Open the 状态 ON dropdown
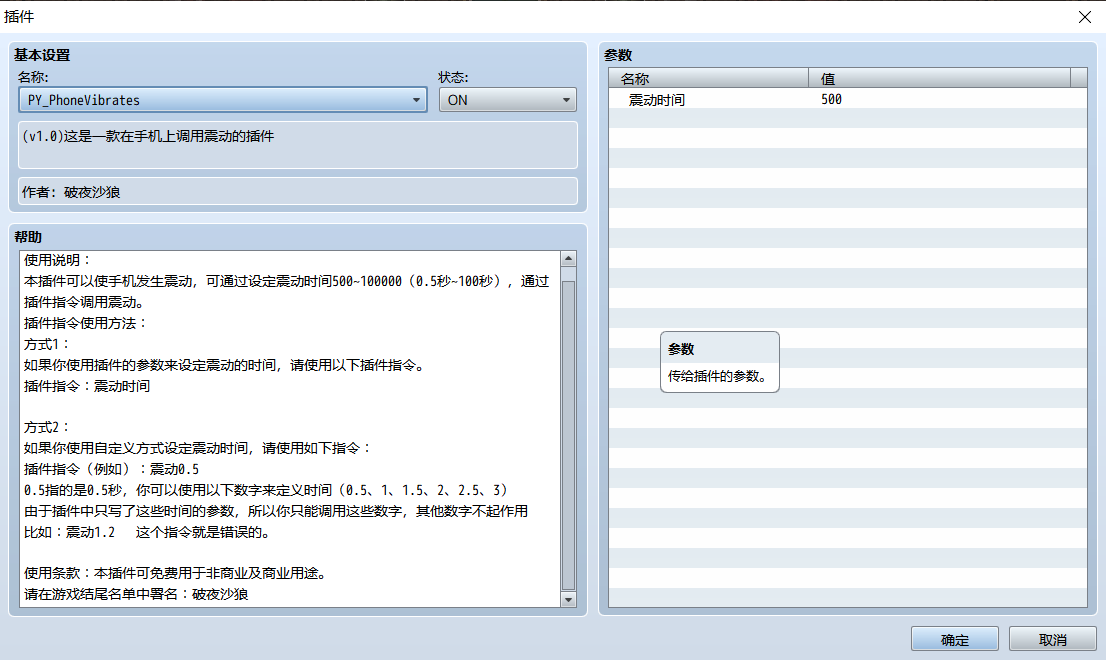 click(507, 100)
